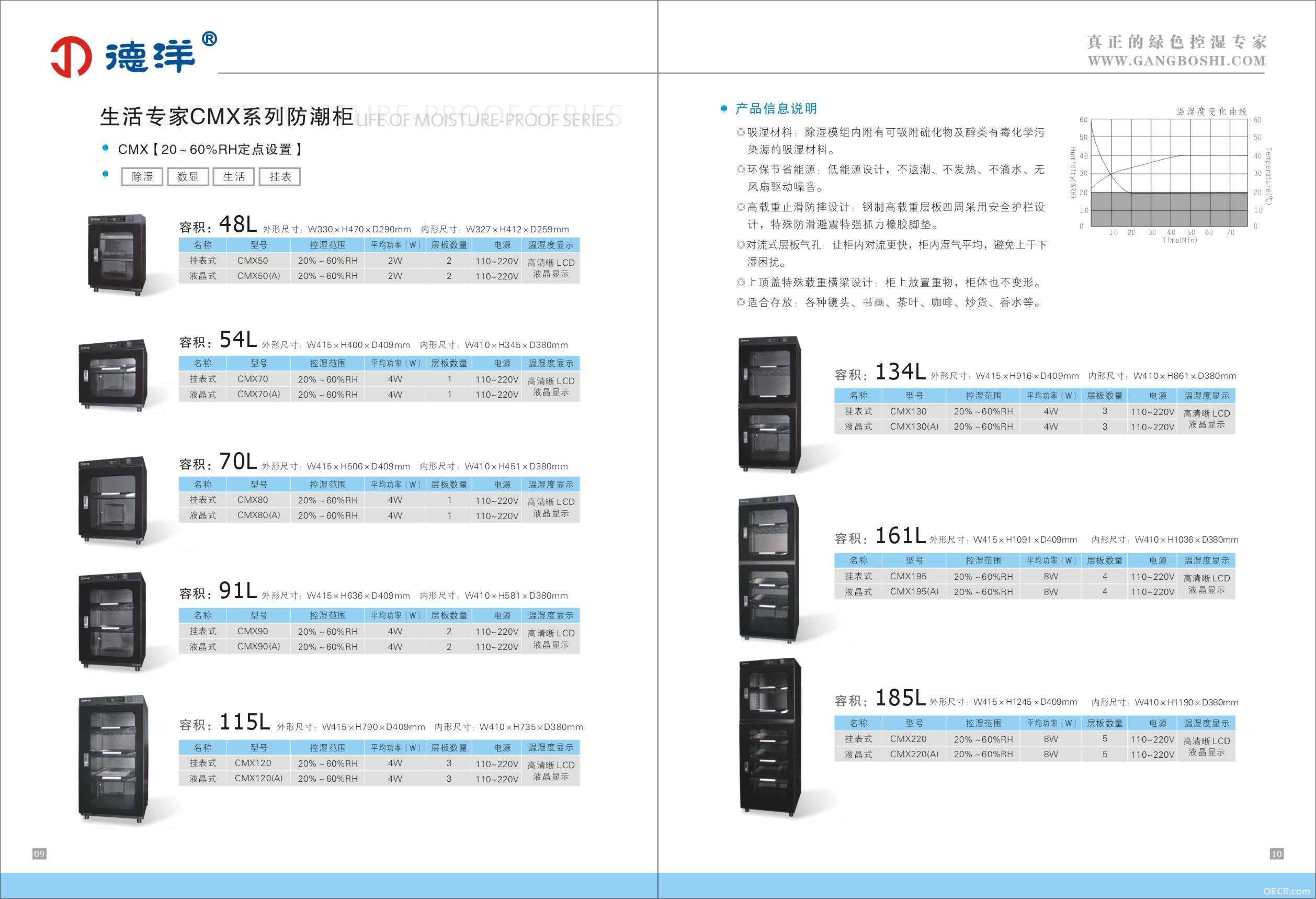The width and height of the screenshot is (1316, 899).
Task: Click 8W power cell in CMX195 row
Action: tap(1050, 576)
